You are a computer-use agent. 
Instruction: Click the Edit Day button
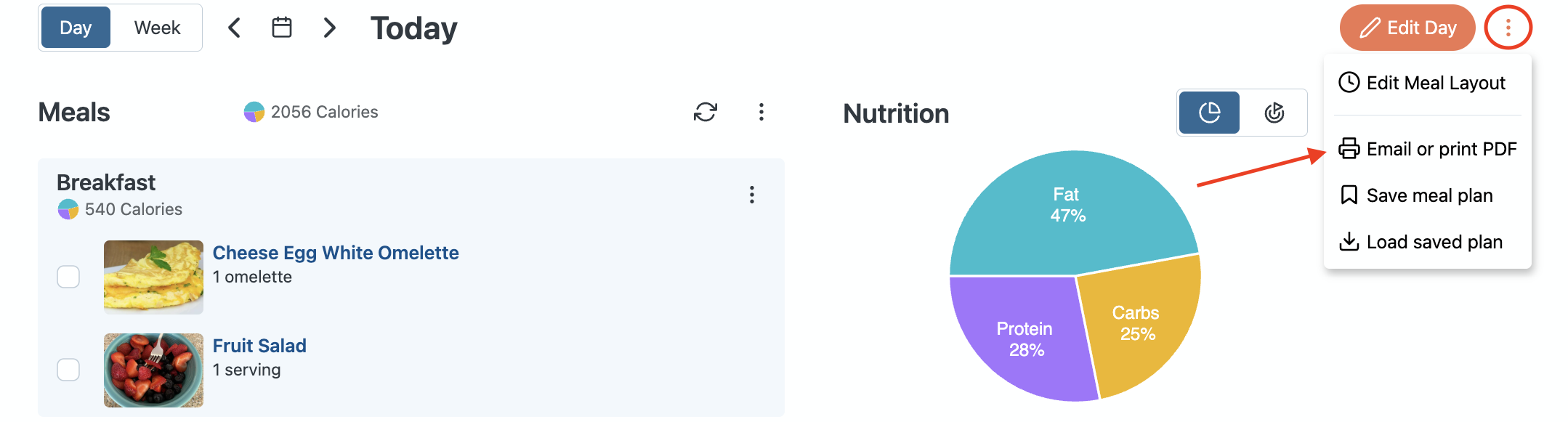click(1407, 28)
